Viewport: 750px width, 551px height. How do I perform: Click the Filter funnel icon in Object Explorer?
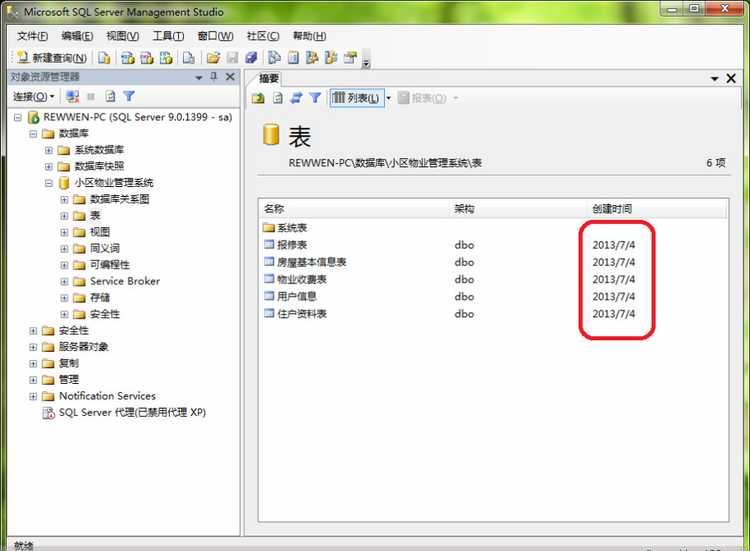(129, 97)
